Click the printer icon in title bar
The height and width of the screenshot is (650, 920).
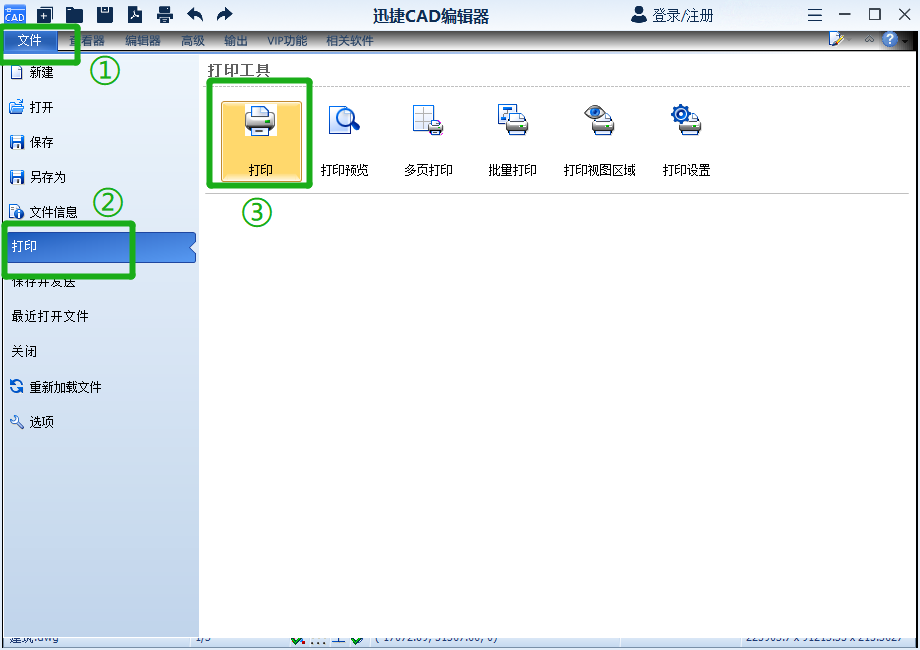(164, 15)
